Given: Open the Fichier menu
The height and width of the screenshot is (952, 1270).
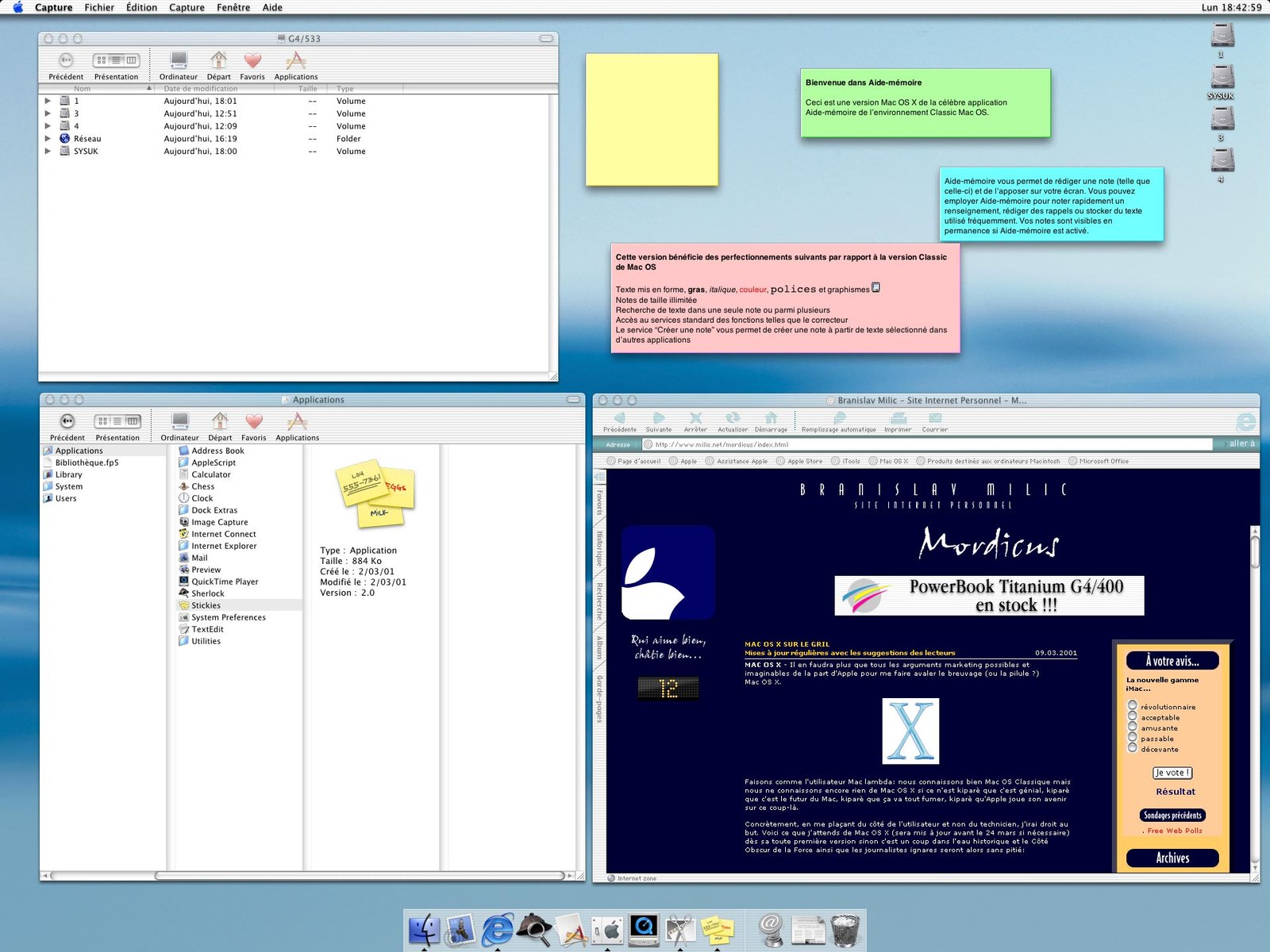Looking at the screenshot, I should [x=99, y=7].
